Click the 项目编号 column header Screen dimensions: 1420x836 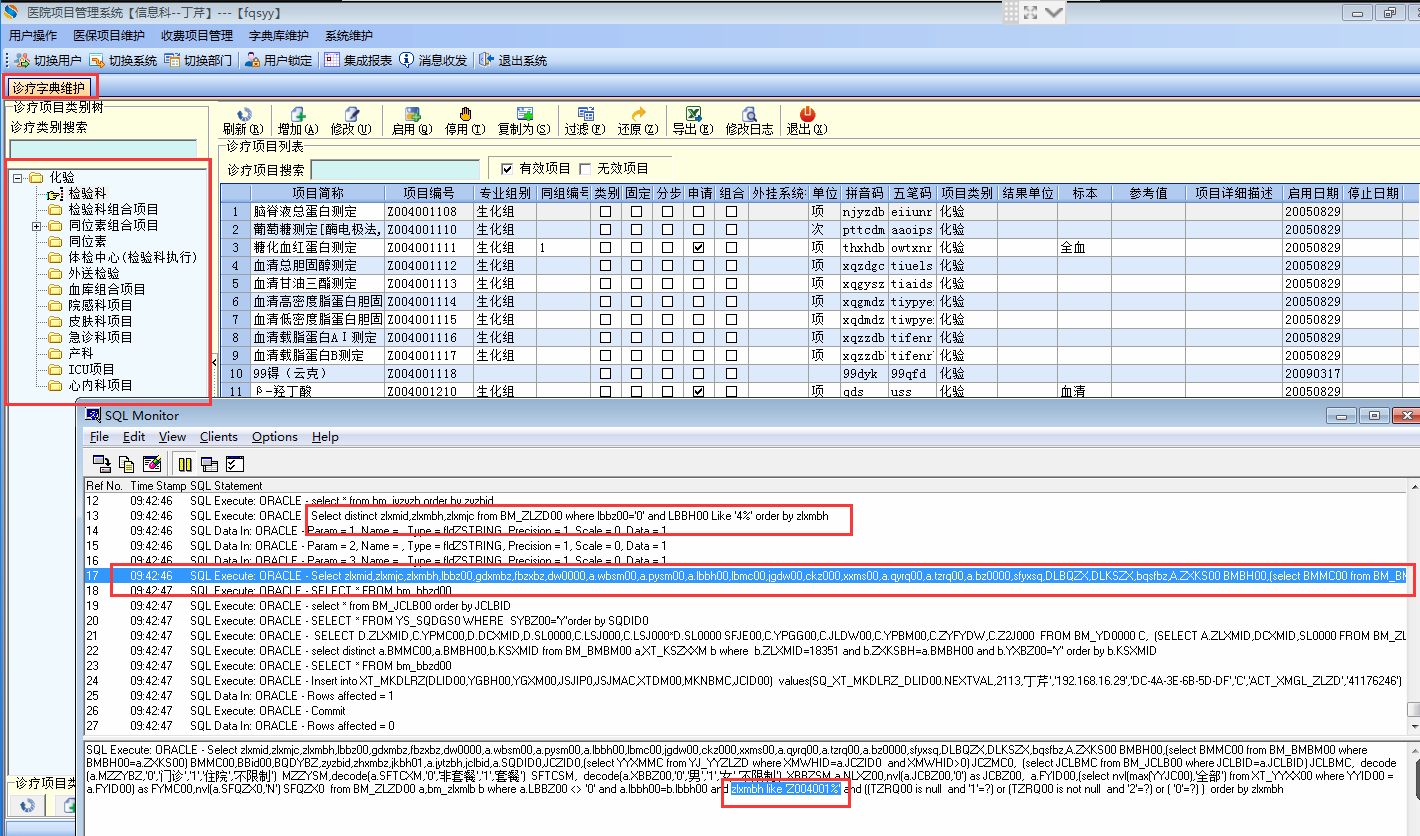429,193
